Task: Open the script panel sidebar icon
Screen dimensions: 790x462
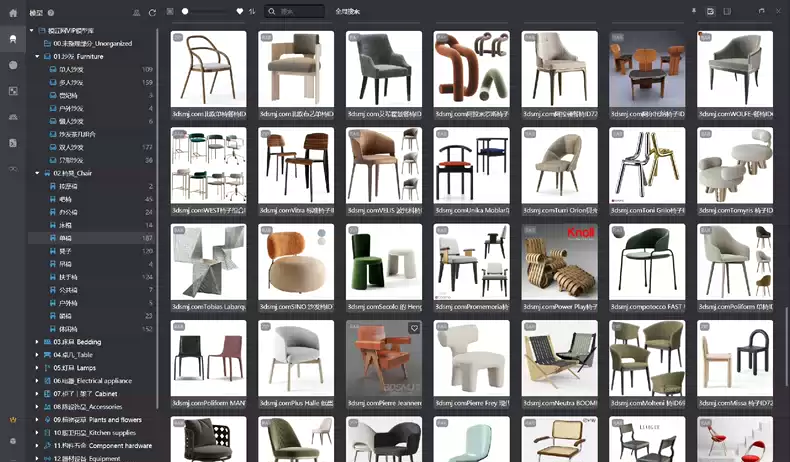Action: [13, 143]
